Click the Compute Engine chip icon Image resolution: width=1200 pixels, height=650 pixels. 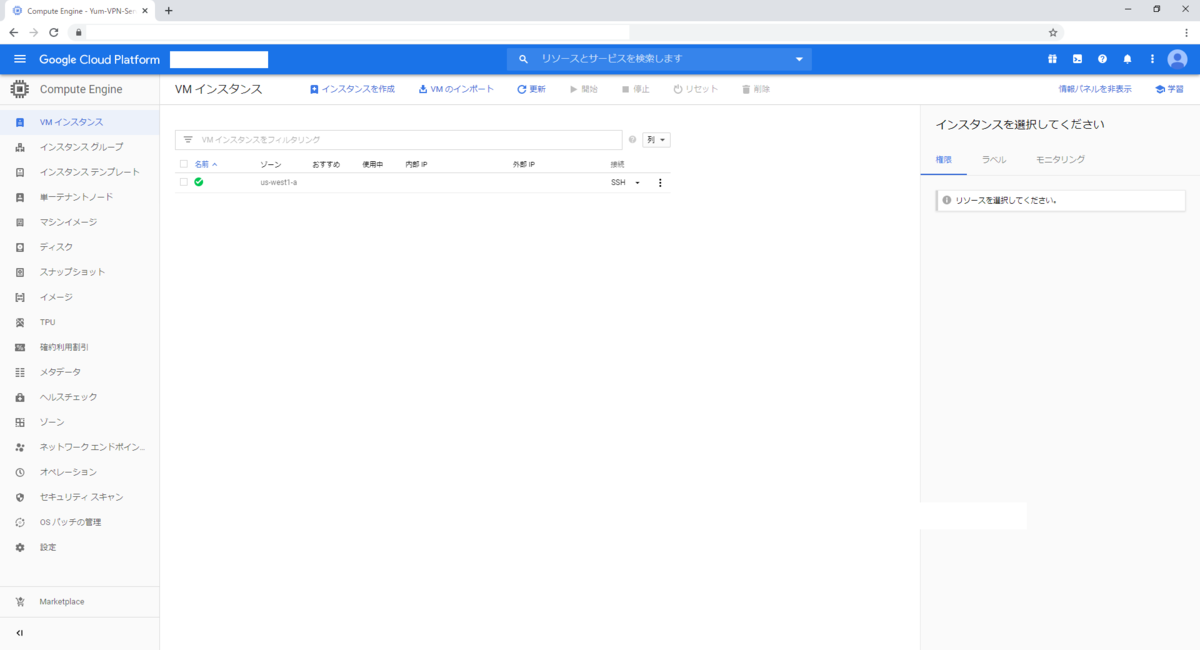(19, 89)
